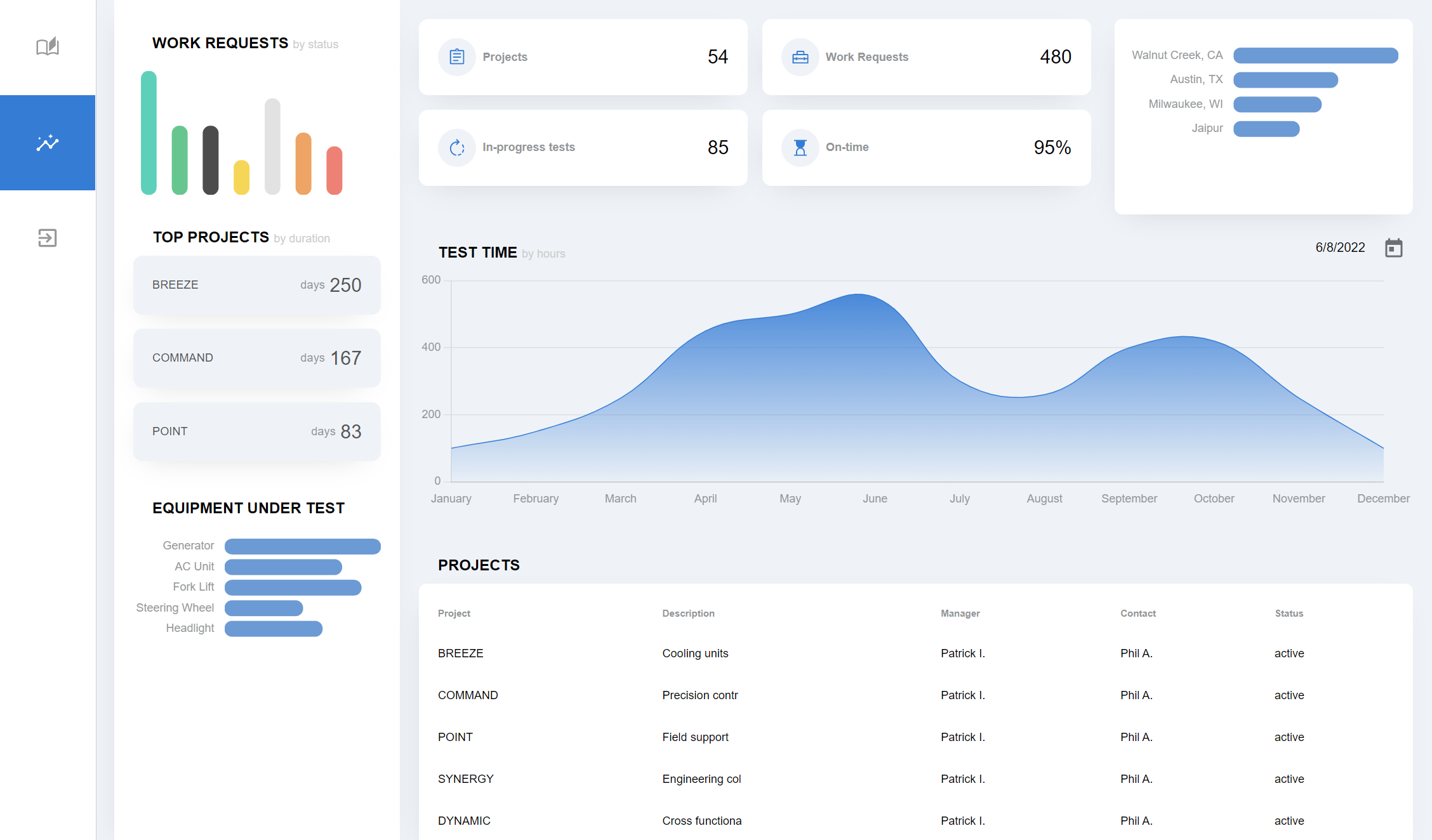The height and width of the screenshot is (840, 1432).
Task: Select the Projects table header
Action: point(479,565)
